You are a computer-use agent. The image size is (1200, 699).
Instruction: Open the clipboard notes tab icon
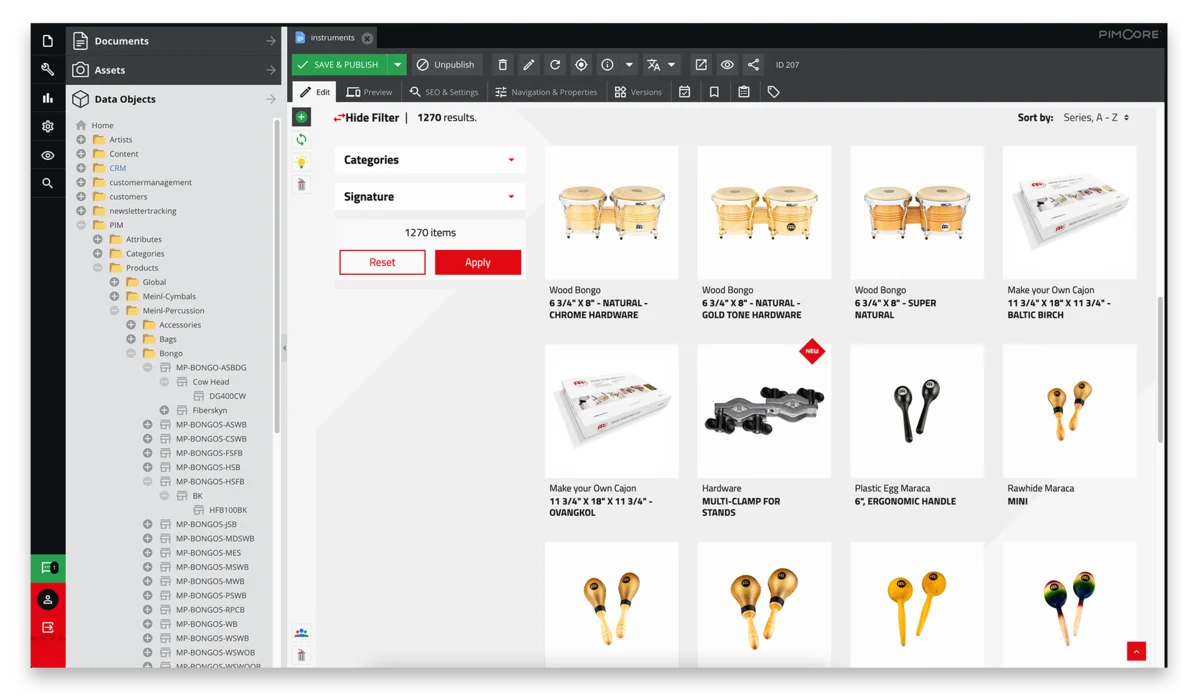[x=744, y=92]
